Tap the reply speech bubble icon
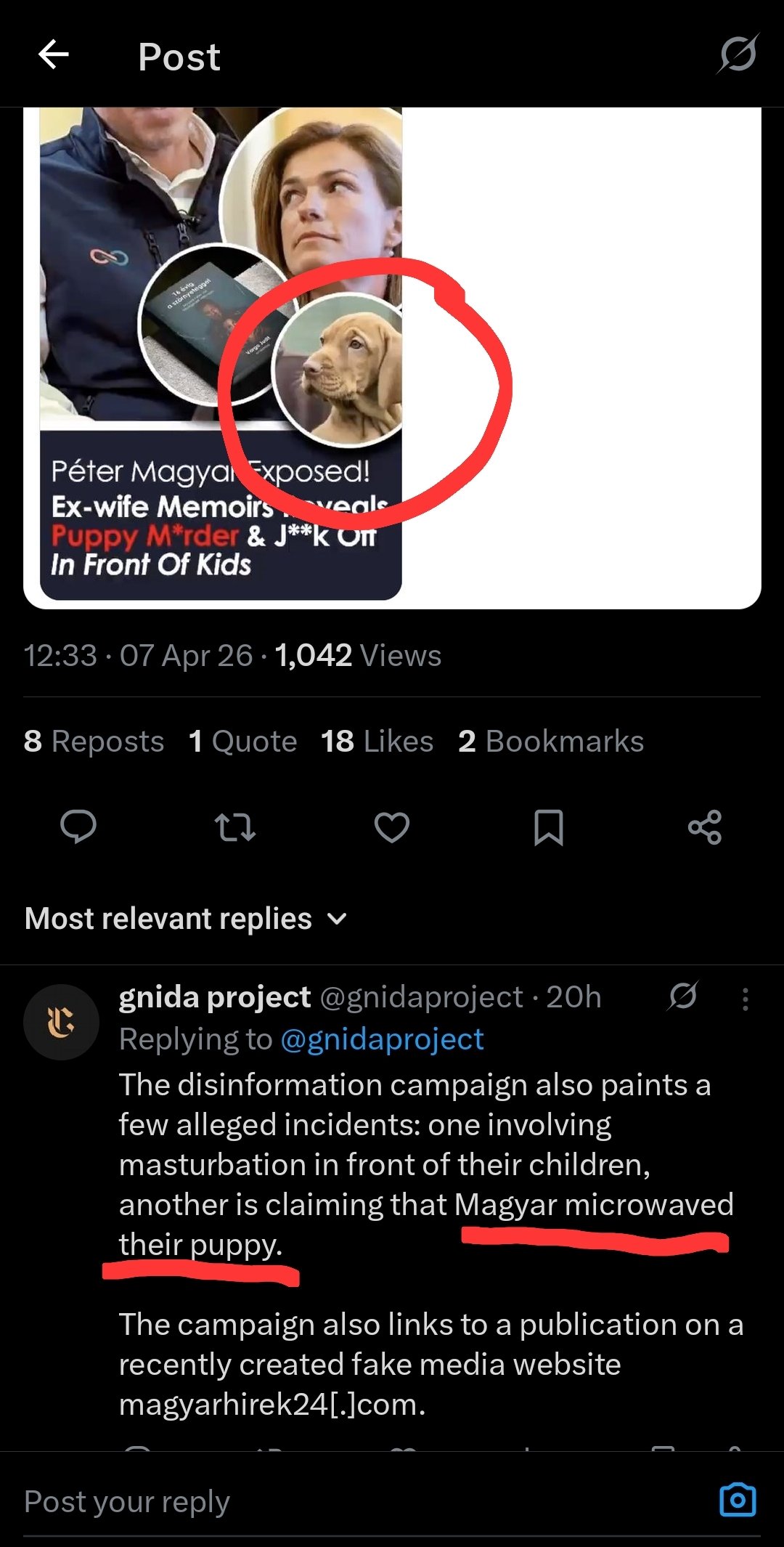The image size is (784, 1547). coord(78,827)
